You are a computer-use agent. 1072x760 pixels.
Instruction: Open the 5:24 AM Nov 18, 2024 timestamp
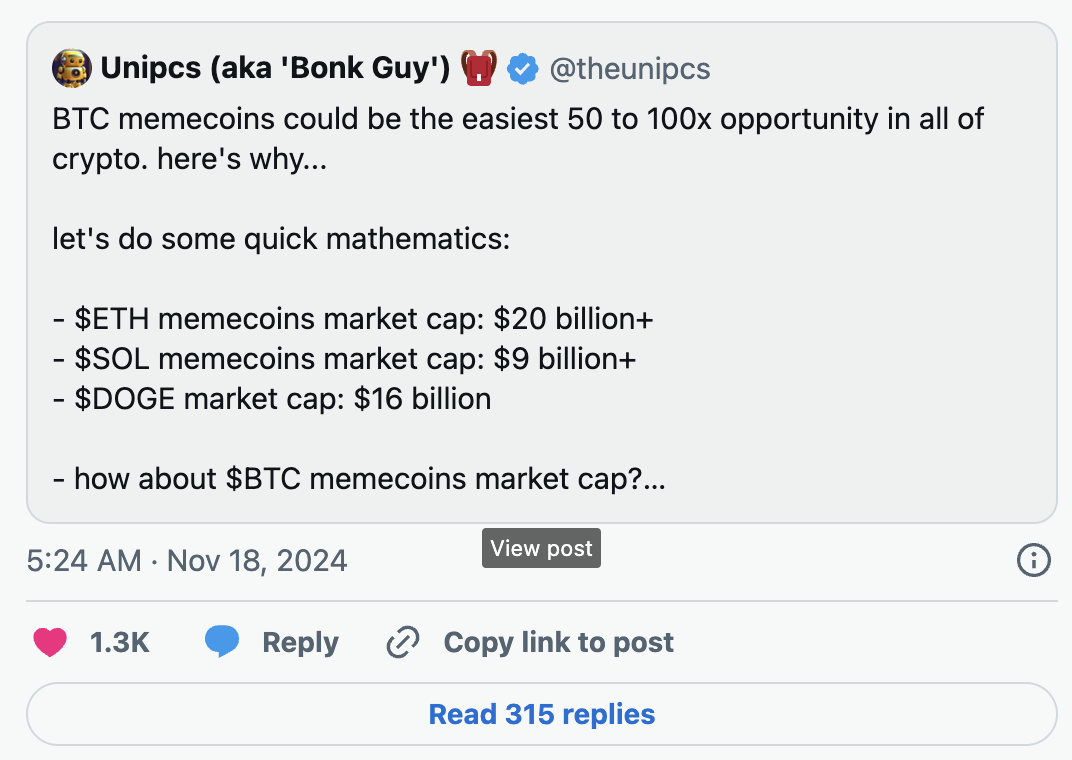[187, 561]
